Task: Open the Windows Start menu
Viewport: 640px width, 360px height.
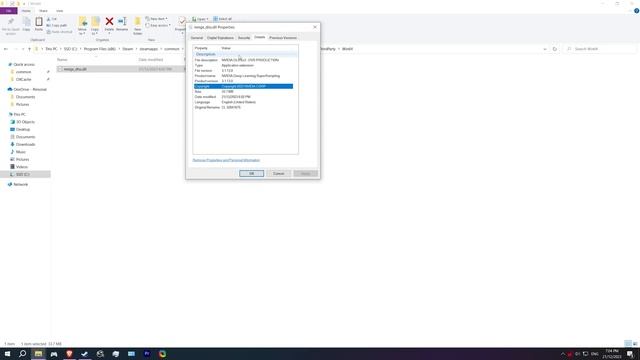Action: 7,354
